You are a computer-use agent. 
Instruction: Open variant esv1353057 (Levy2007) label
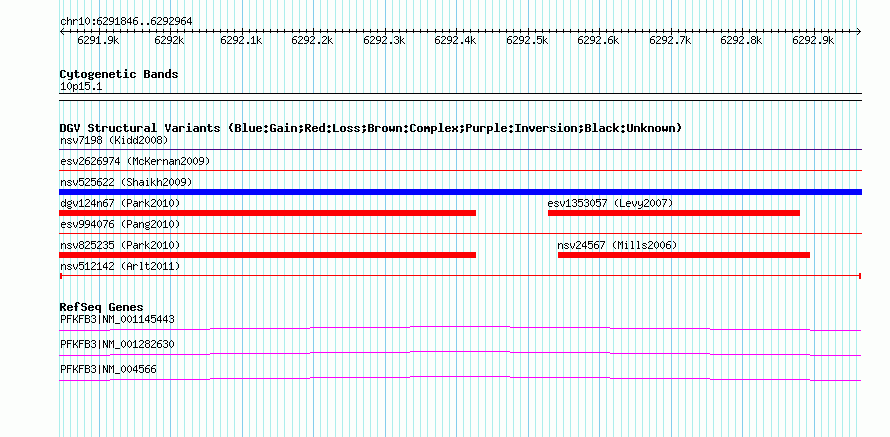pyautogui.click(x=610, y=203)
